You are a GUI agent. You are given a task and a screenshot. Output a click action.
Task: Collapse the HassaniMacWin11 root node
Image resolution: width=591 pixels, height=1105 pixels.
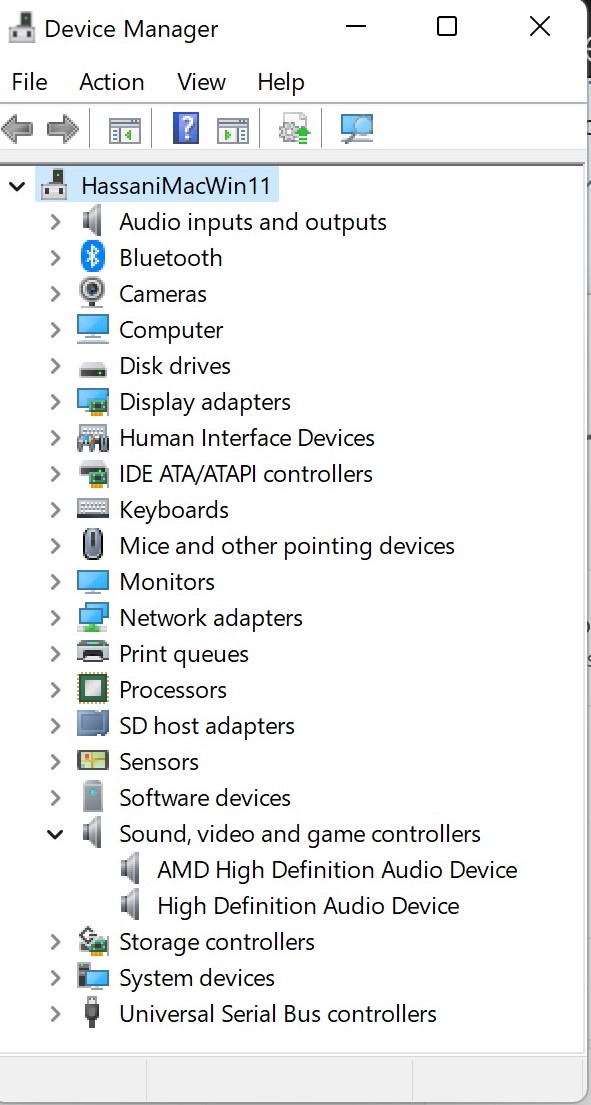[17, 186]
